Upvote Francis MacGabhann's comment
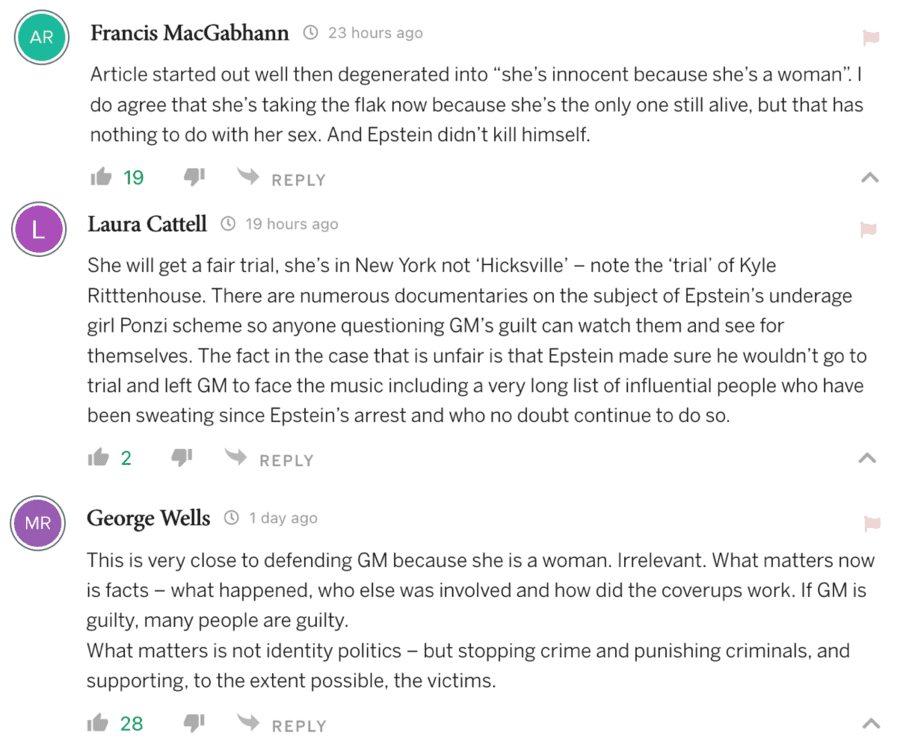This screenshot has width=900, height=750. pyautogui.click(x=100, y=178)
